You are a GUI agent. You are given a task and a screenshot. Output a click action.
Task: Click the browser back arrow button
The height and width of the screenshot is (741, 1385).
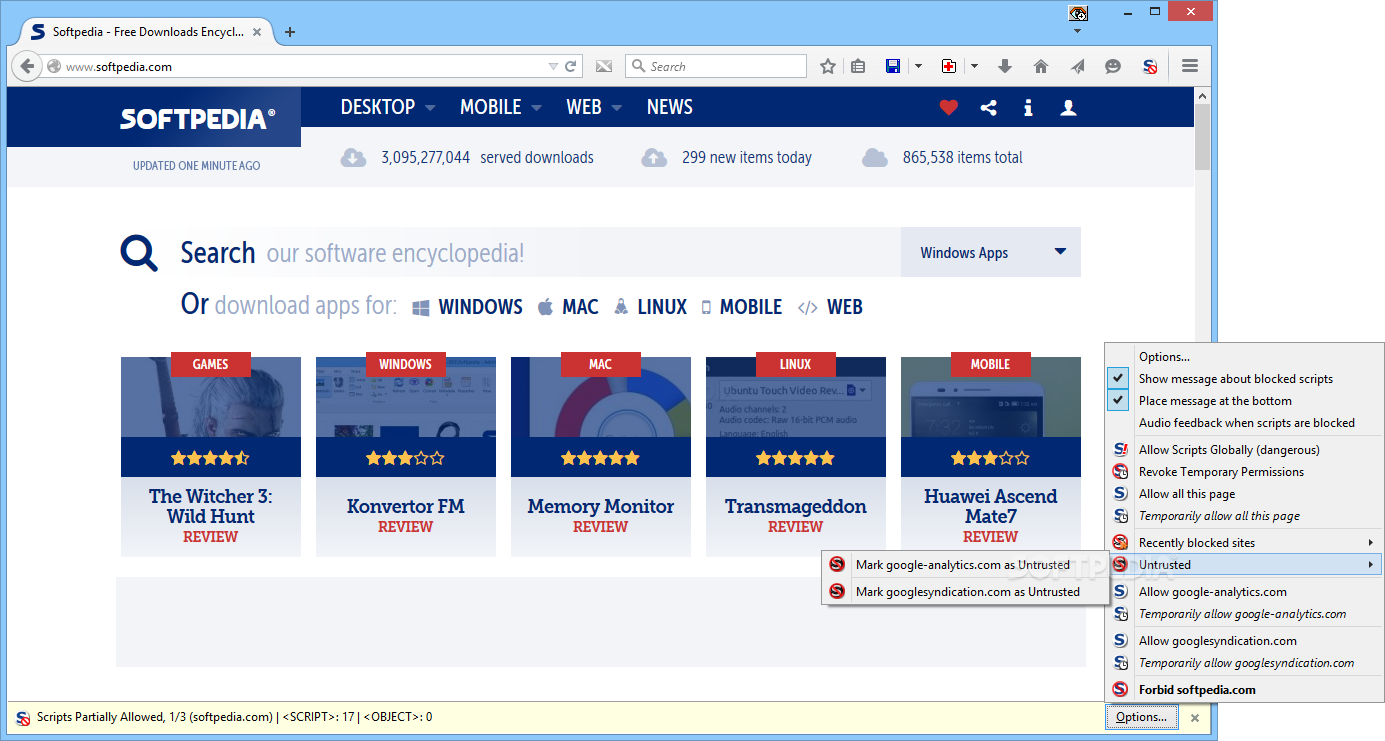pos(27,67)
